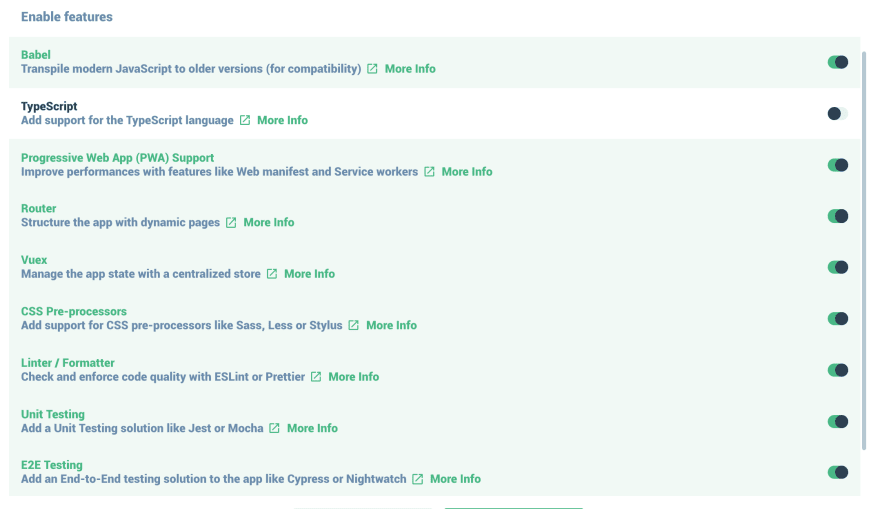Click 'Check and enforce code quality with ESLint' text

point(163,377)
